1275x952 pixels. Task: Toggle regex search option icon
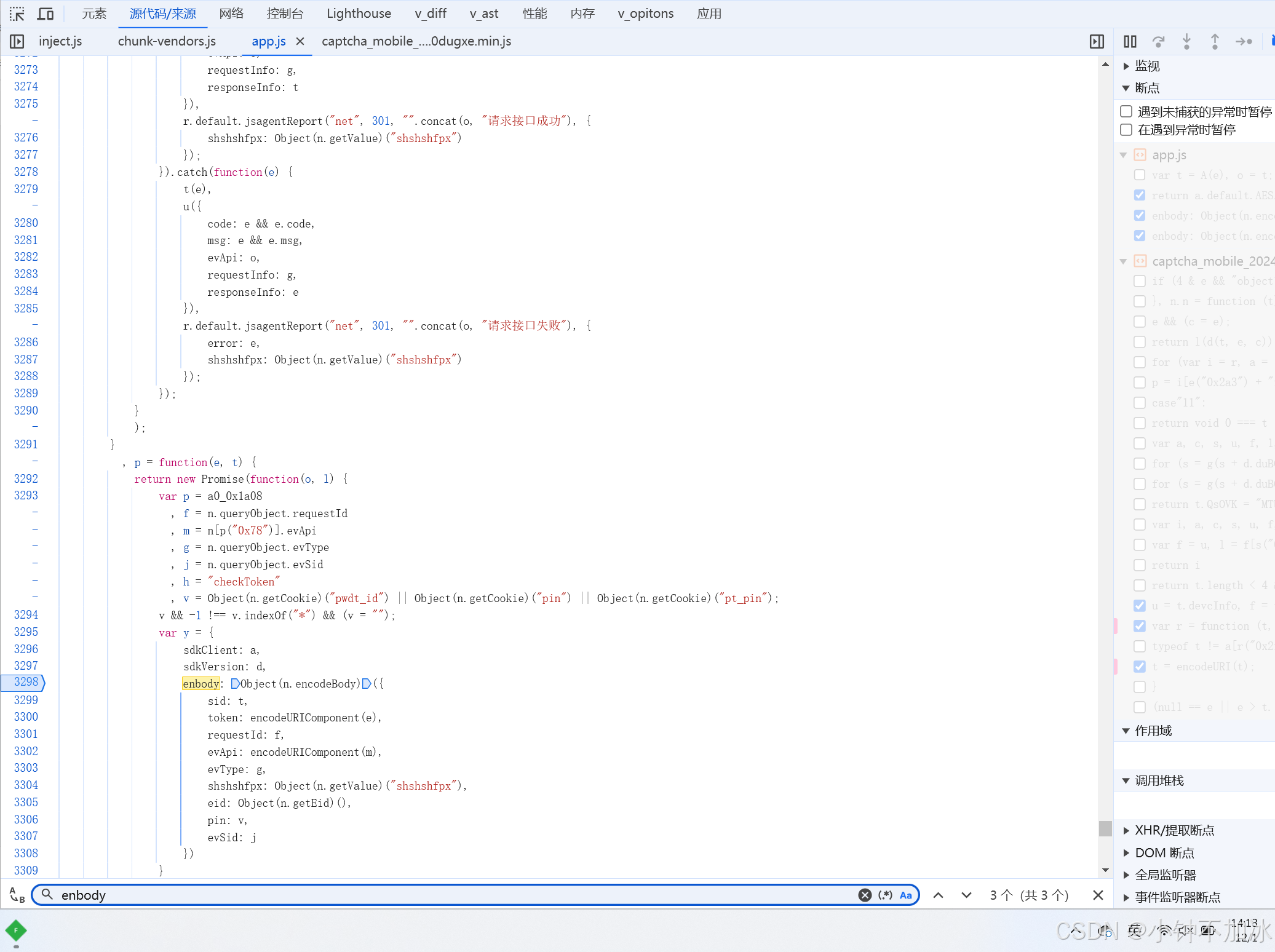pyautogui.click(x=885, y=895)
